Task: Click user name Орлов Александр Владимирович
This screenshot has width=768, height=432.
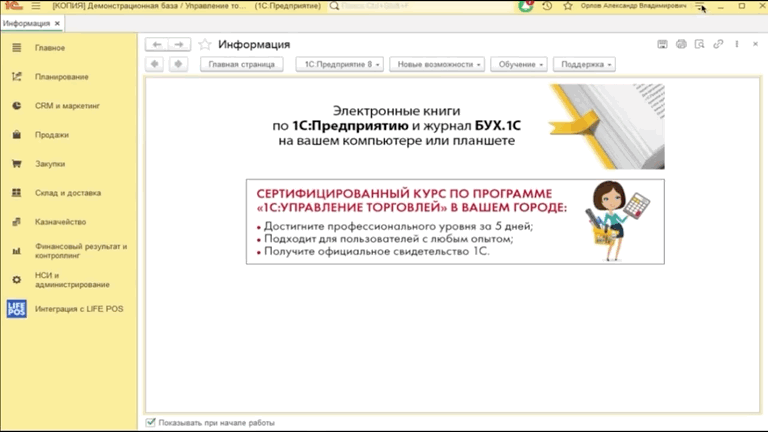Action: pyautogui.click(x=633, y=6)
